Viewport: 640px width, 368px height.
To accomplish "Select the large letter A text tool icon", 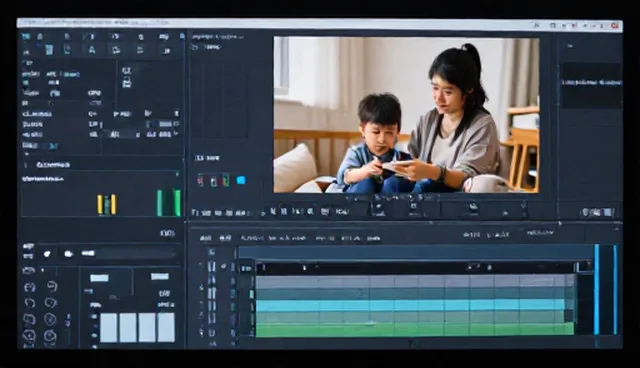I will pos(92,50).
